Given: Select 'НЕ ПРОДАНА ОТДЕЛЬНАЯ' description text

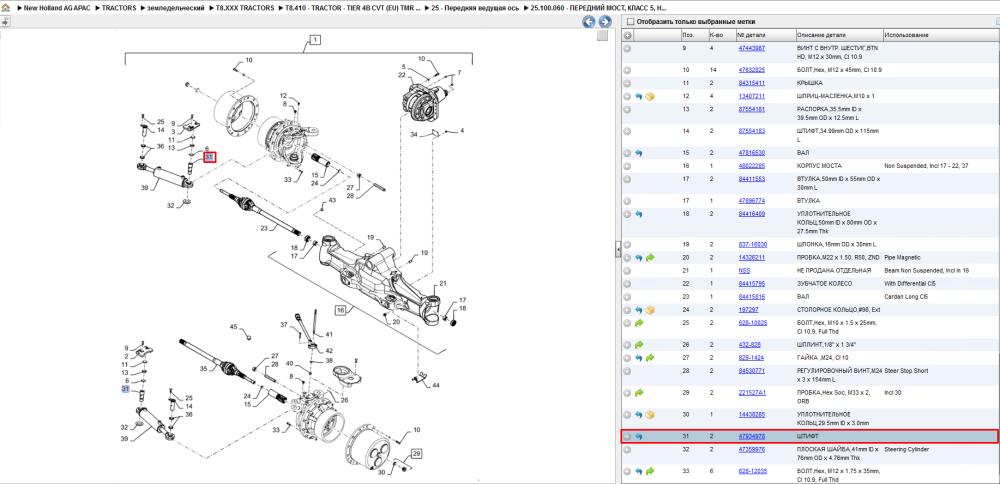Looking at the screenshot, I should (834, 270).
